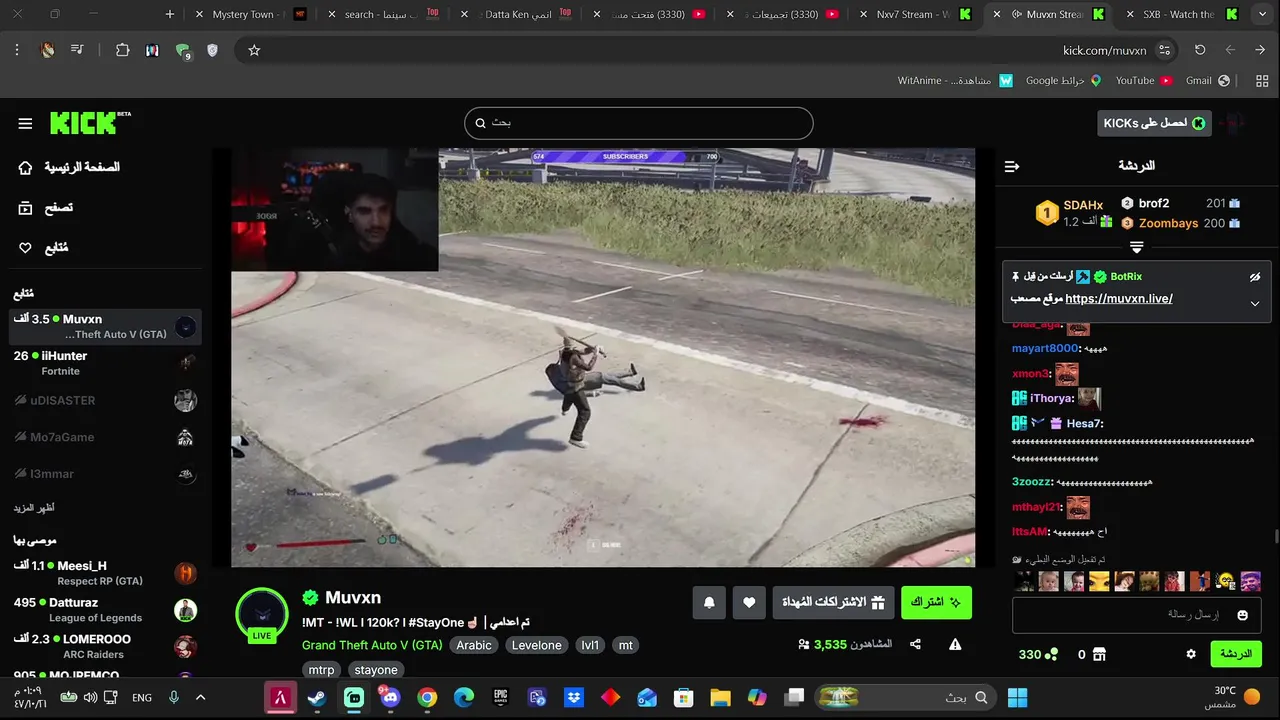Expand the gift leaderboard arrow
1280x720 pixels.
[x=1136, y=247]
